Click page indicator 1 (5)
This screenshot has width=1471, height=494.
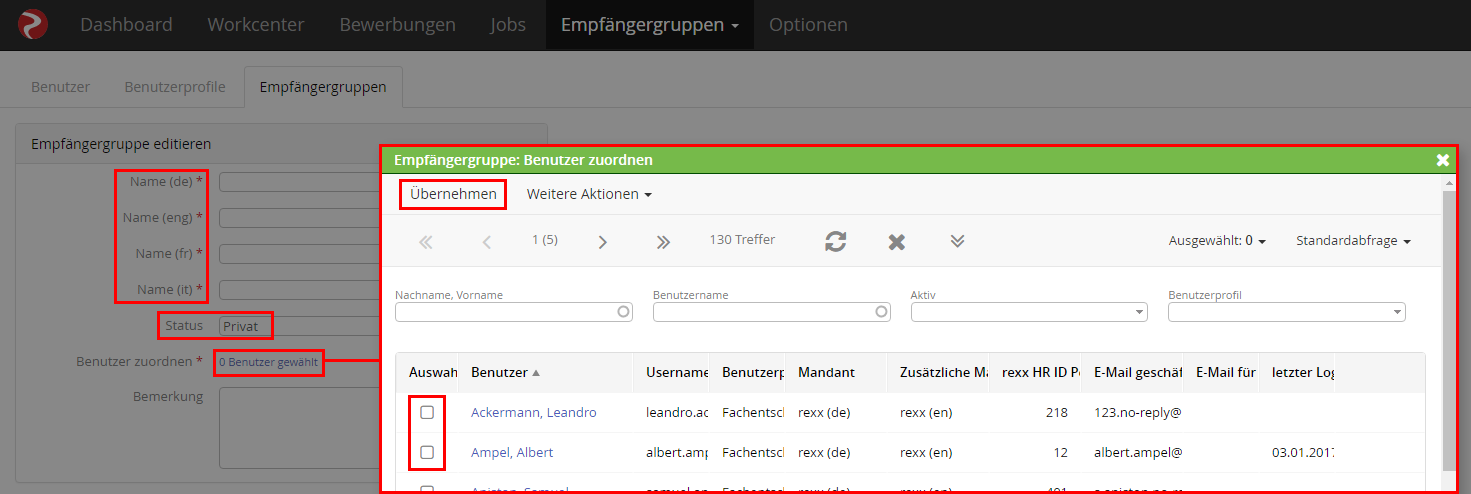[545, 240]
